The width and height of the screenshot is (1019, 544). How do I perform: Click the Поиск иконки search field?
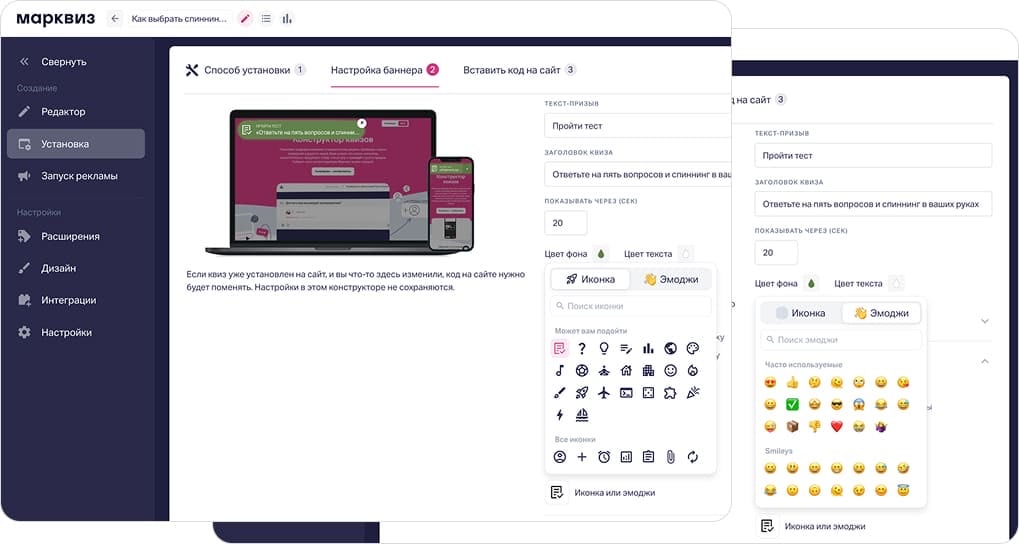coord(630,306)
